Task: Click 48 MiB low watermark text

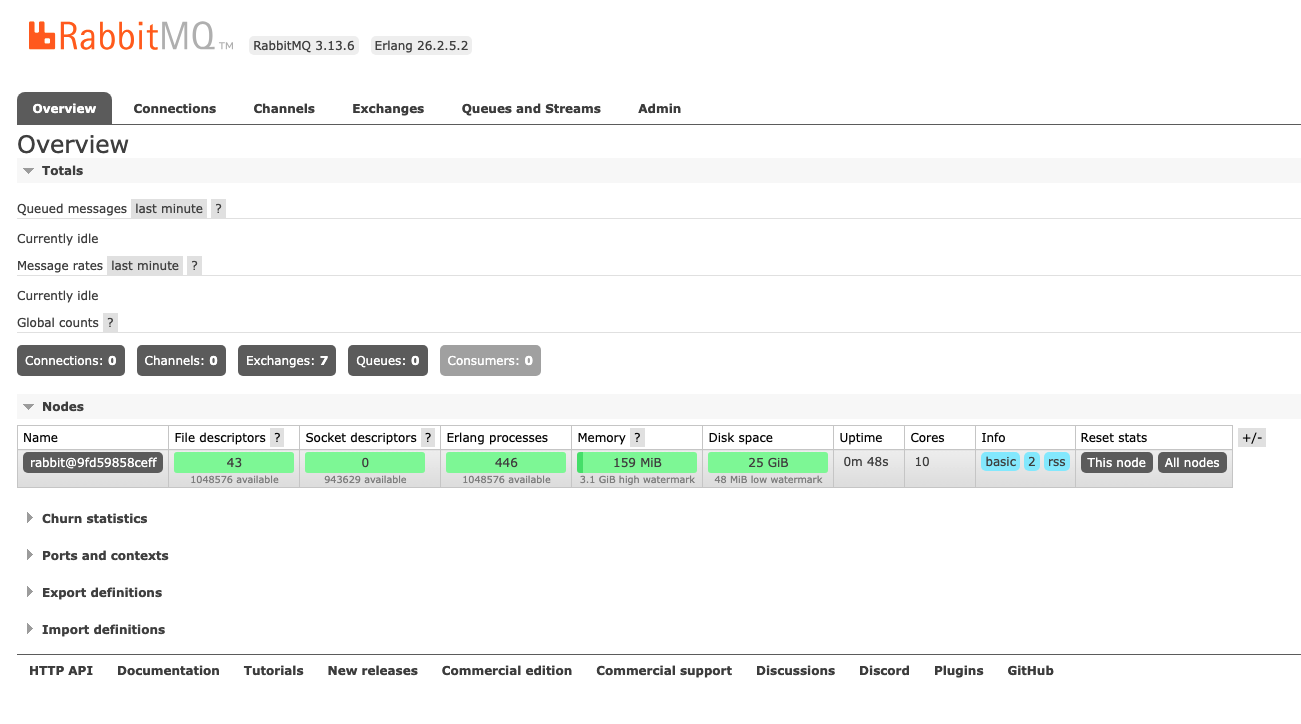Action: 768,480
